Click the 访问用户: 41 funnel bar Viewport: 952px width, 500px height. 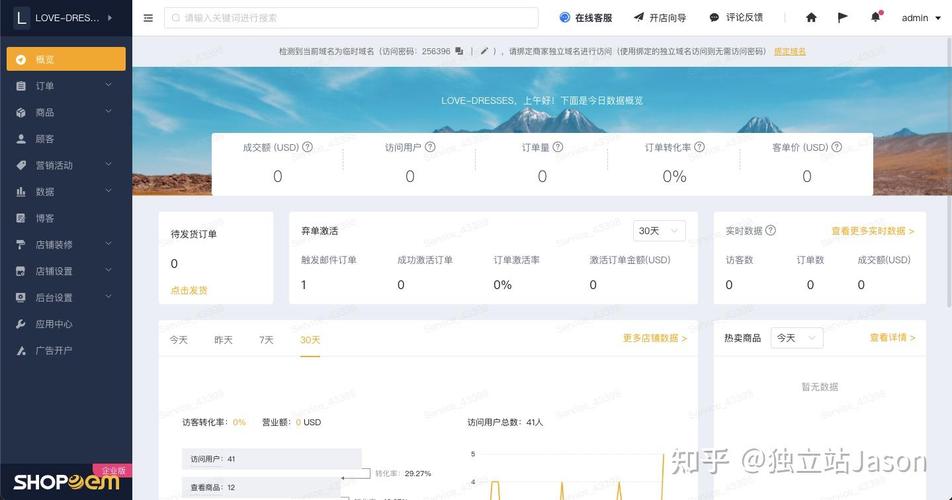pyautogui.click(x=271, y=459)
